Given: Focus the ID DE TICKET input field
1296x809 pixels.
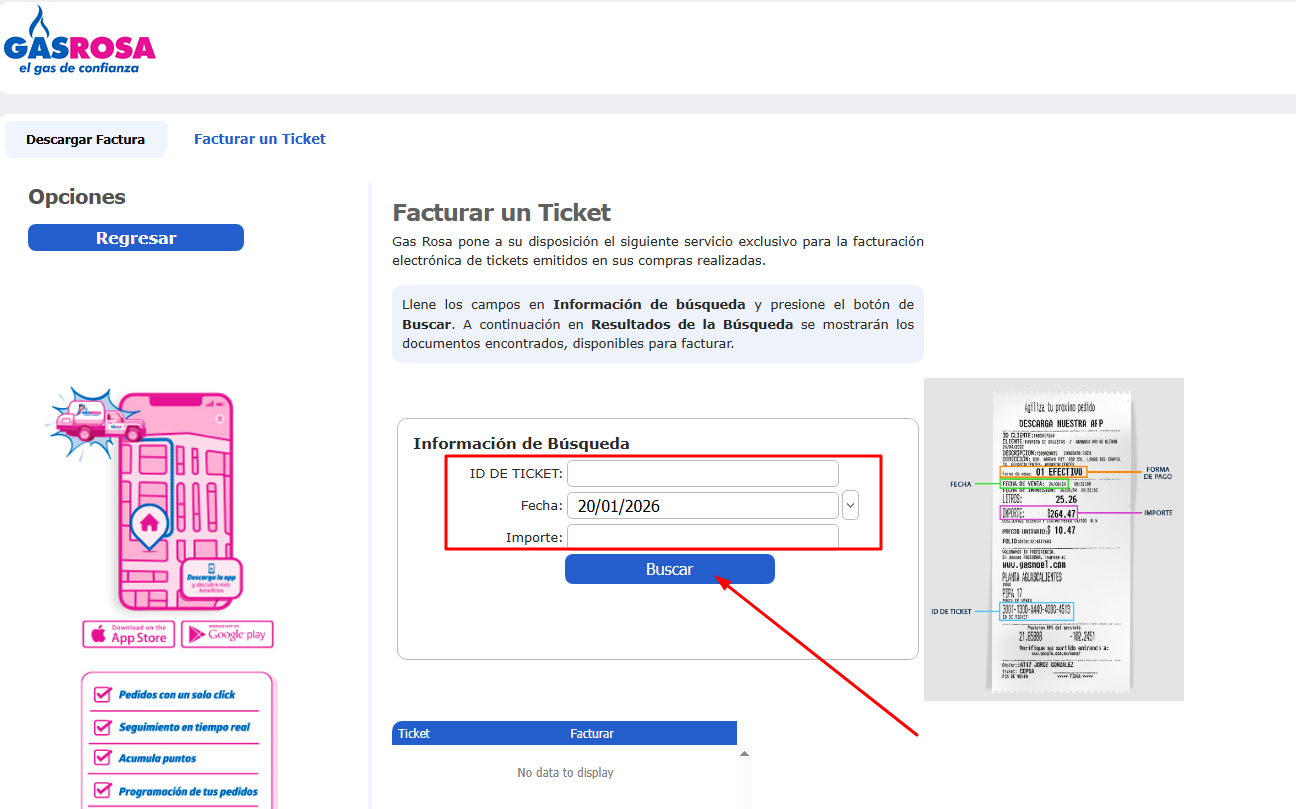Looking at the screenshot, I should [702, 473].
